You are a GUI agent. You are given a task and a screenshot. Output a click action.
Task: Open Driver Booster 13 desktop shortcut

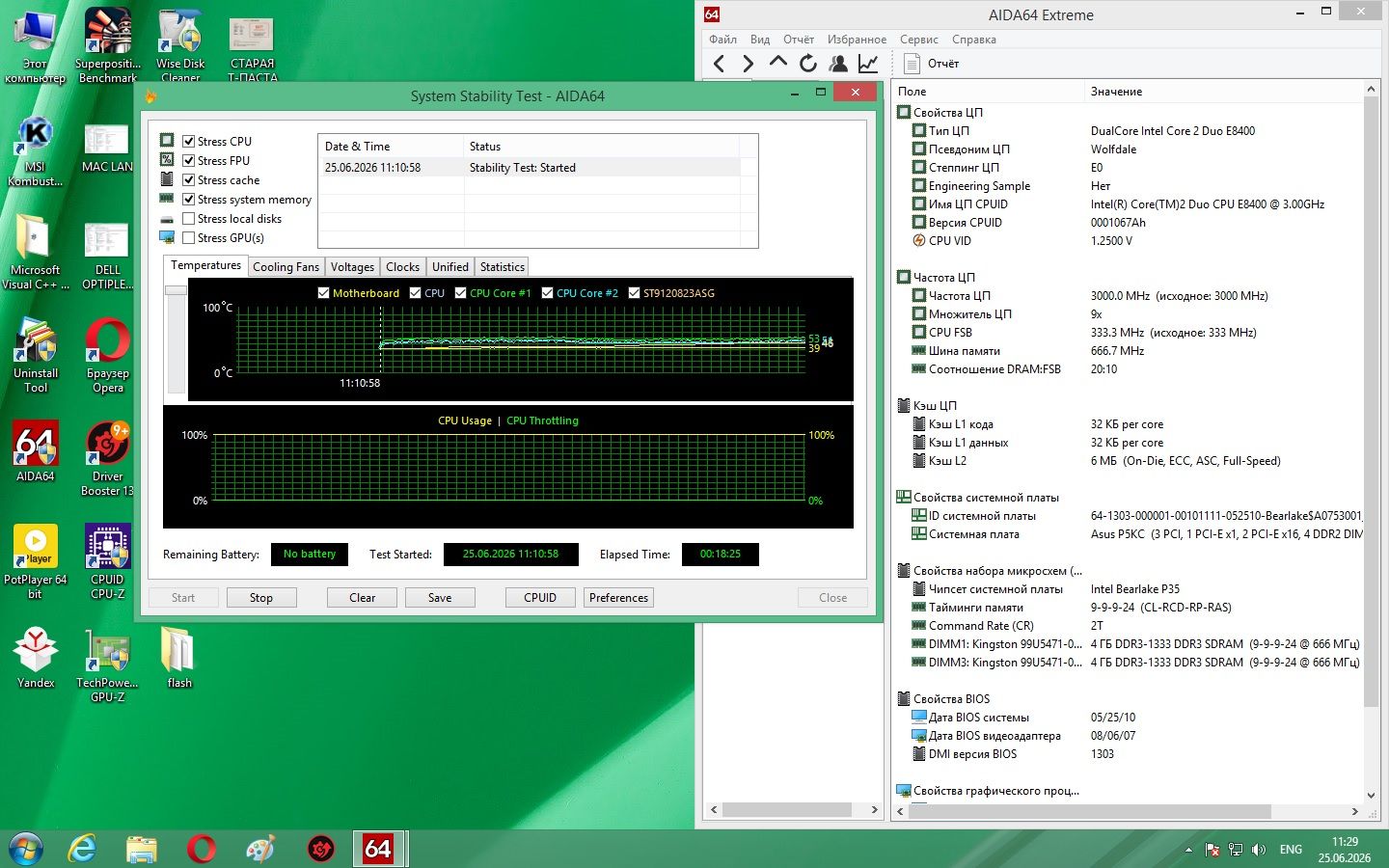point(108,459)
